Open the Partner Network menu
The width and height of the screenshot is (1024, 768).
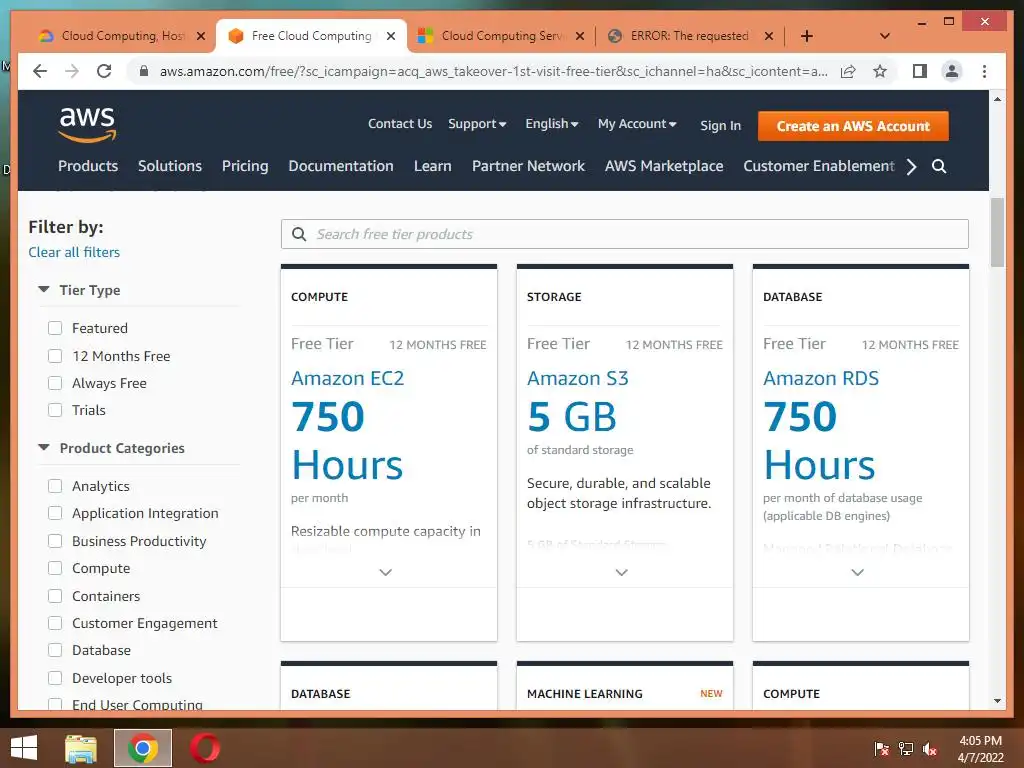[528, 166]
